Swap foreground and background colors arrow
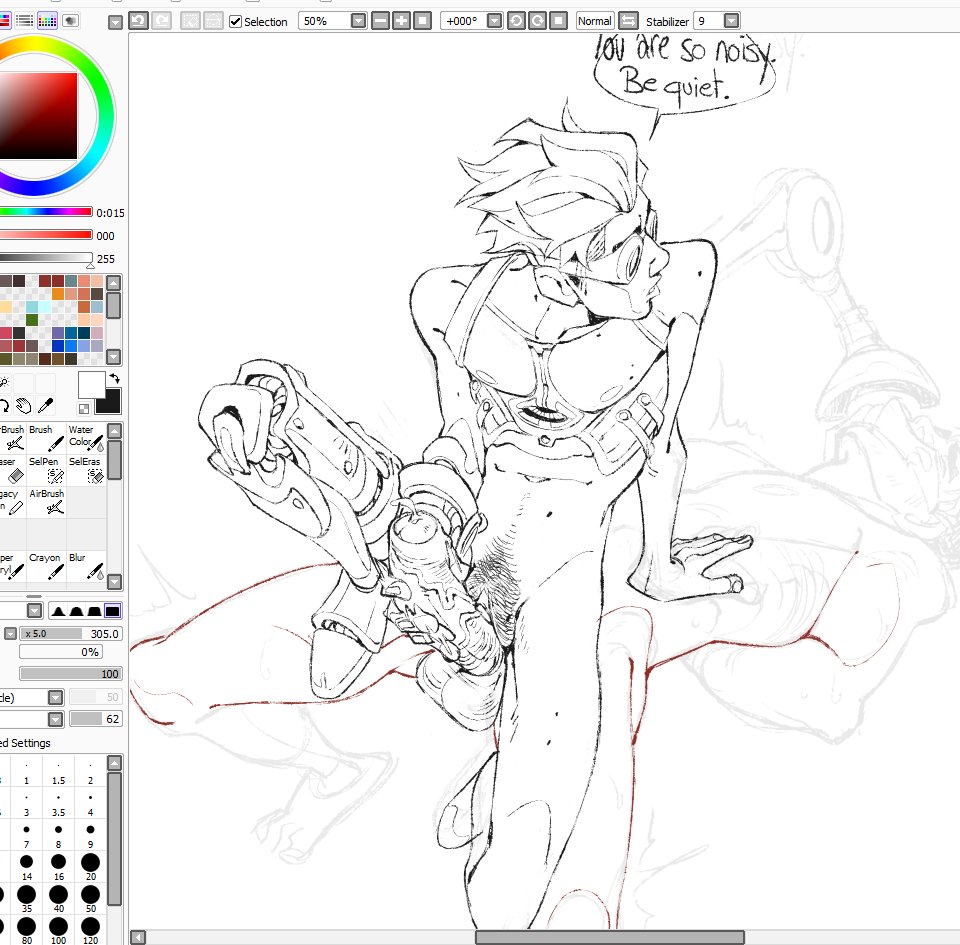This screenshot has height=945, width=960. tap(114, 378)
